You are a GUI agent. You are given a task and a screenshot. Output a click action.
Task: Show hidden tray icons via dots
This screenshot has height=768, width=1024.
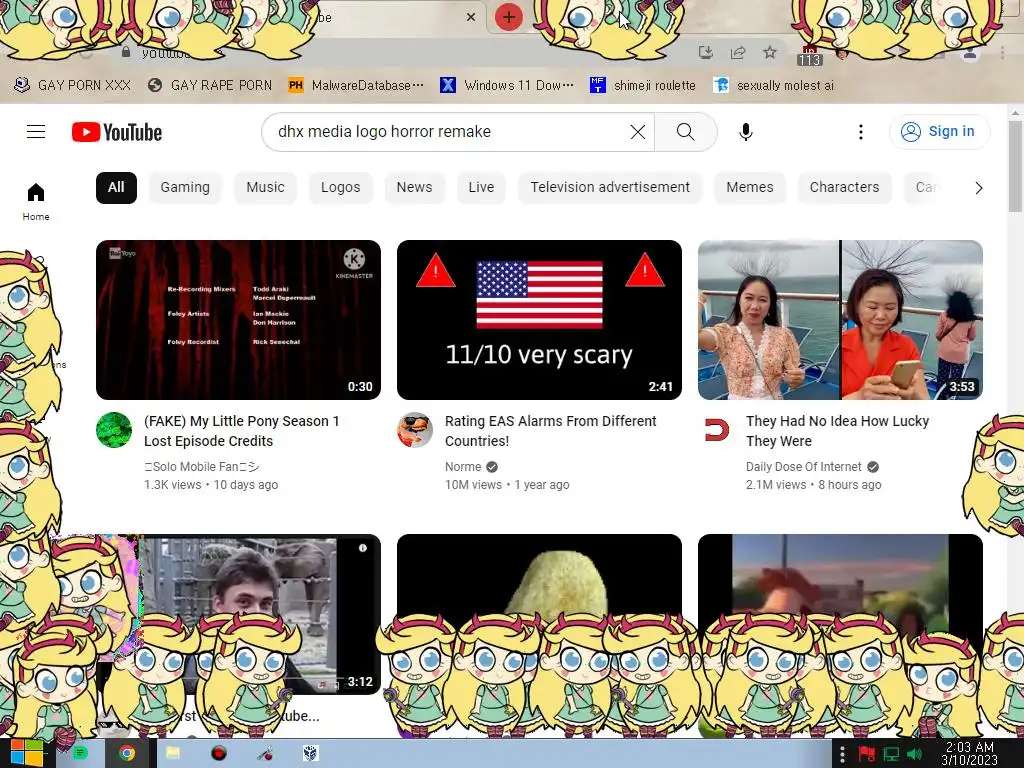(x=842, y=754)
